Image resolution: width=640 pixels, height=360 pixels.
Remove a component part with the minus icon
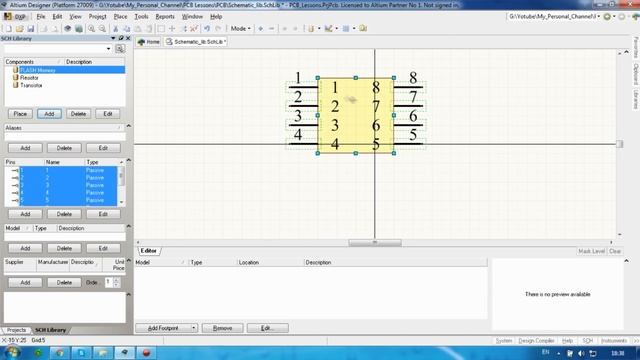271,29
